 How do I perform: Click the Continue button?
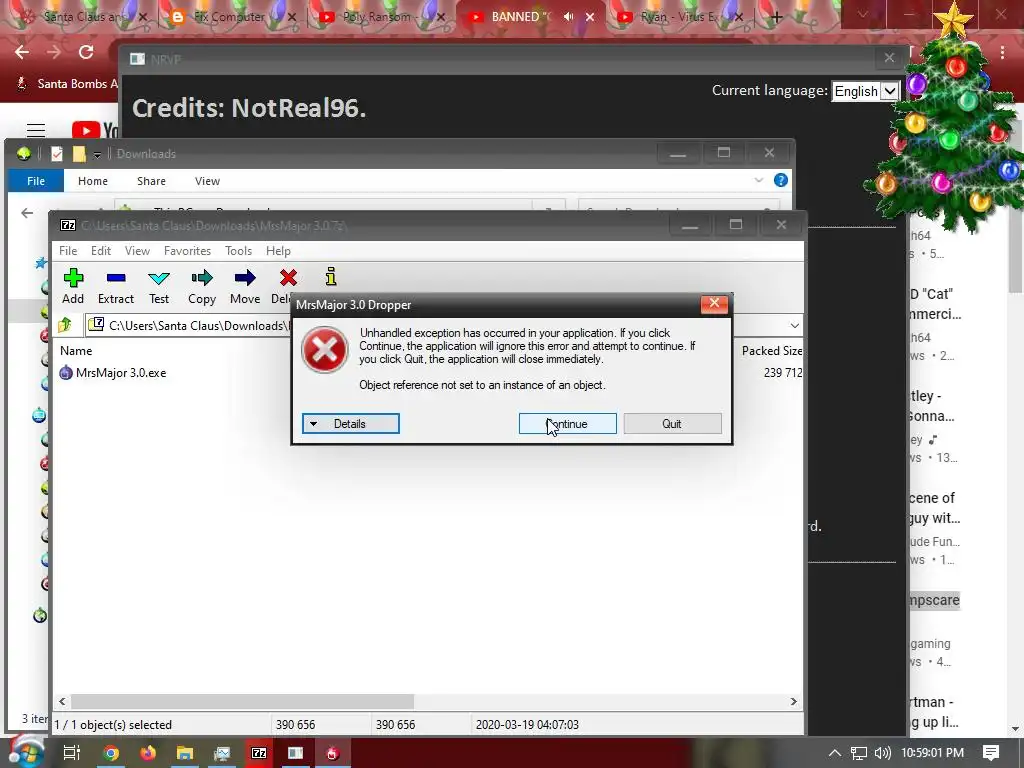click(x=568, y=424)
